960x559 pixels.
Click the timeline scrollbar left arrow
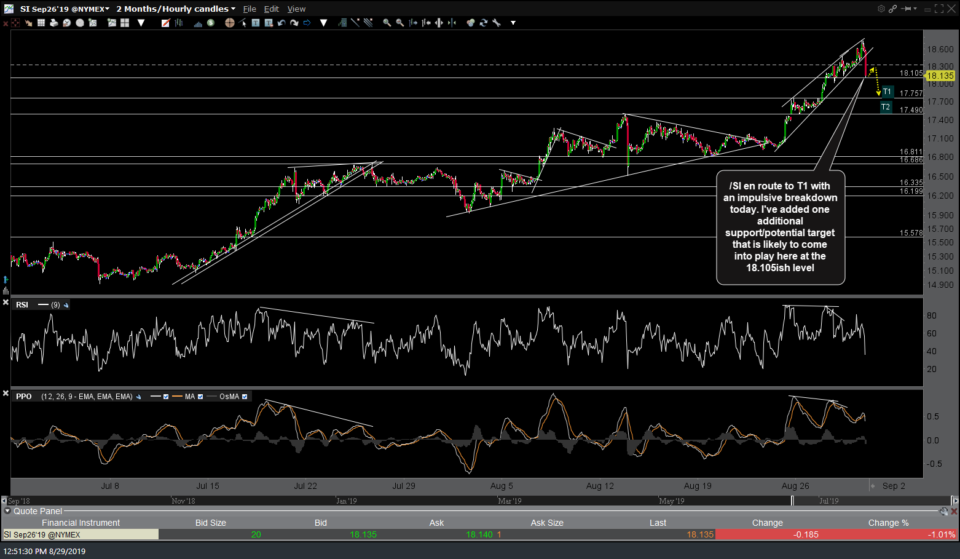coord(4,501)
